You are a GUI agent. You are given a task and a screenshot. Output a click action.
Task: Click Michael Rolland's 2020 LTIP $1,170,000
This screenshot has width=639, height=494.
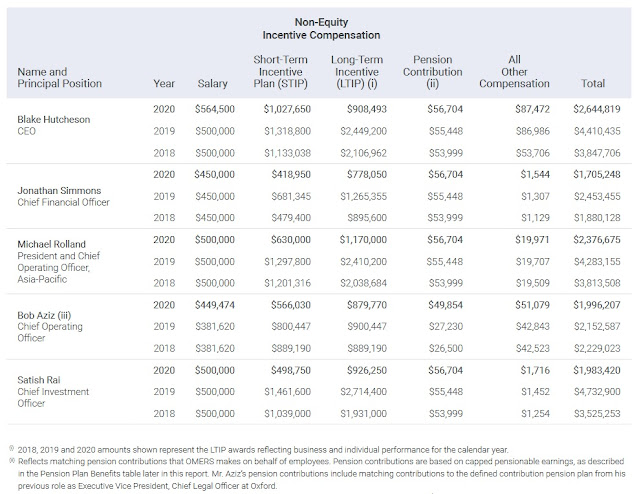click(x=363, y=240)
